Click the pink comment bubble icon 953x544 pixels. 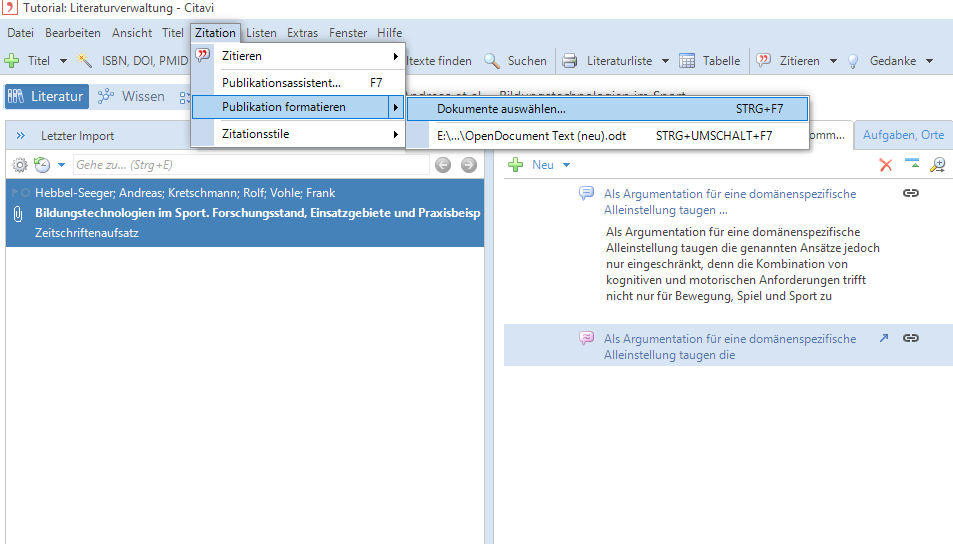[x=586, y=338]
